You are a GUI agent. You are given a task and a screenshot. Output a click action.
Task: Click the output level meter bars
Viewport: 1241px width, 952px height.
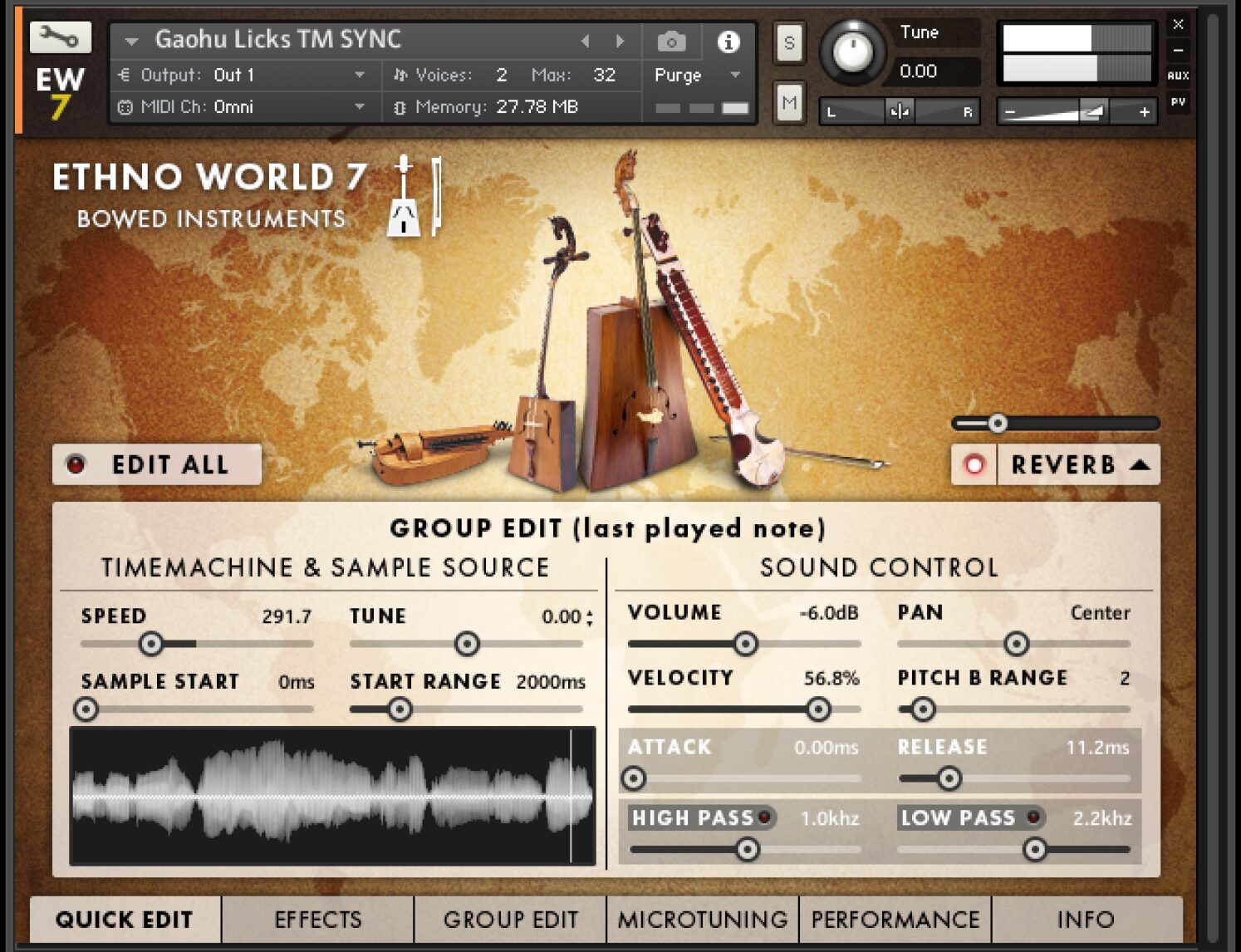(1077, 53)
